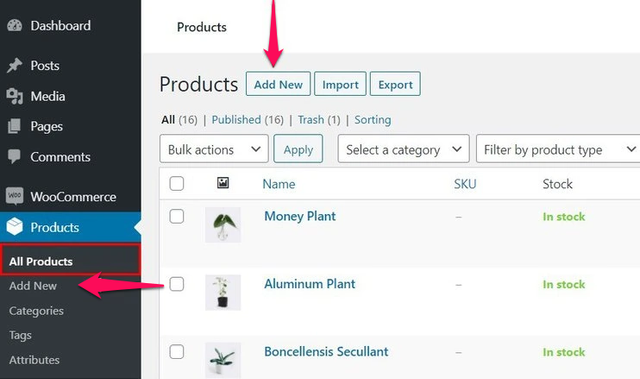Open the Trash (1) filter link
Viewport: 640px width, 379px height.
tap(319, 120)
